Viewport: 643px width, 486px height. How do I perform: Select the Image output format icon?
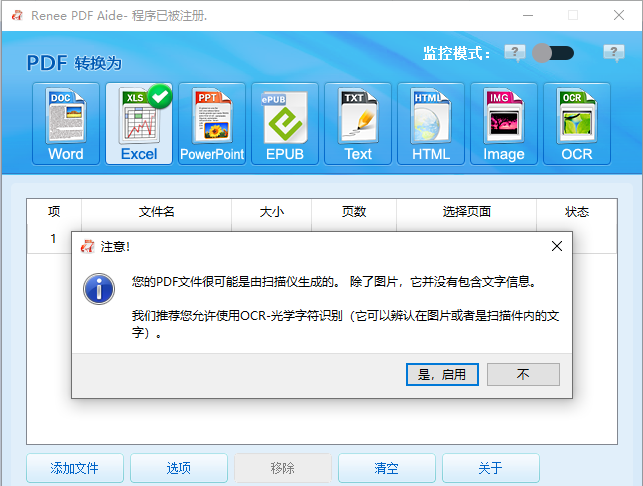click(x=504, y=124)
